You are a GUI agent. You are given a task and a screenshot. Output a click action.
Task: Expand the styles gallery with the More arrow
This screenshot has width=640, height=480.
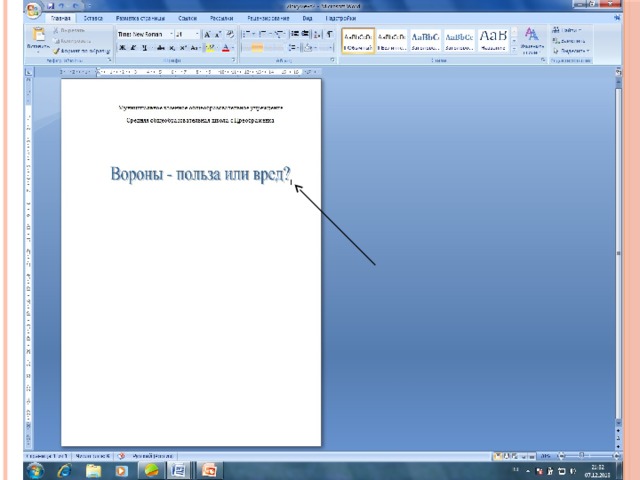514,49
